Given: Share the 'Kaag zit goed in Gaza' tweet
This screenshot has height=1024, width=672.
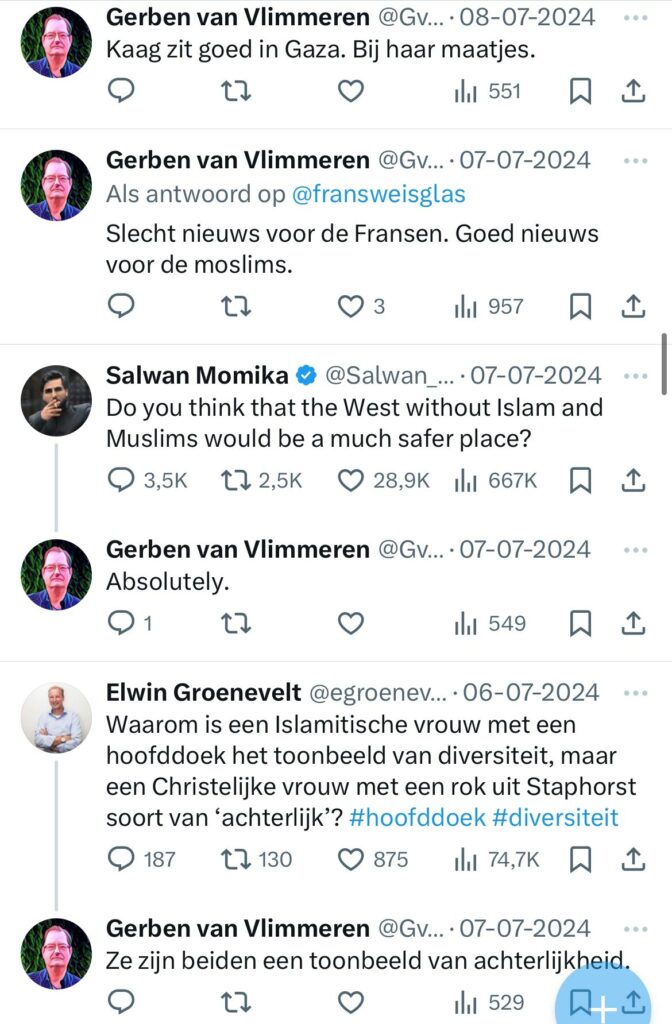Looking at the screenshot, I should (632, 91).
